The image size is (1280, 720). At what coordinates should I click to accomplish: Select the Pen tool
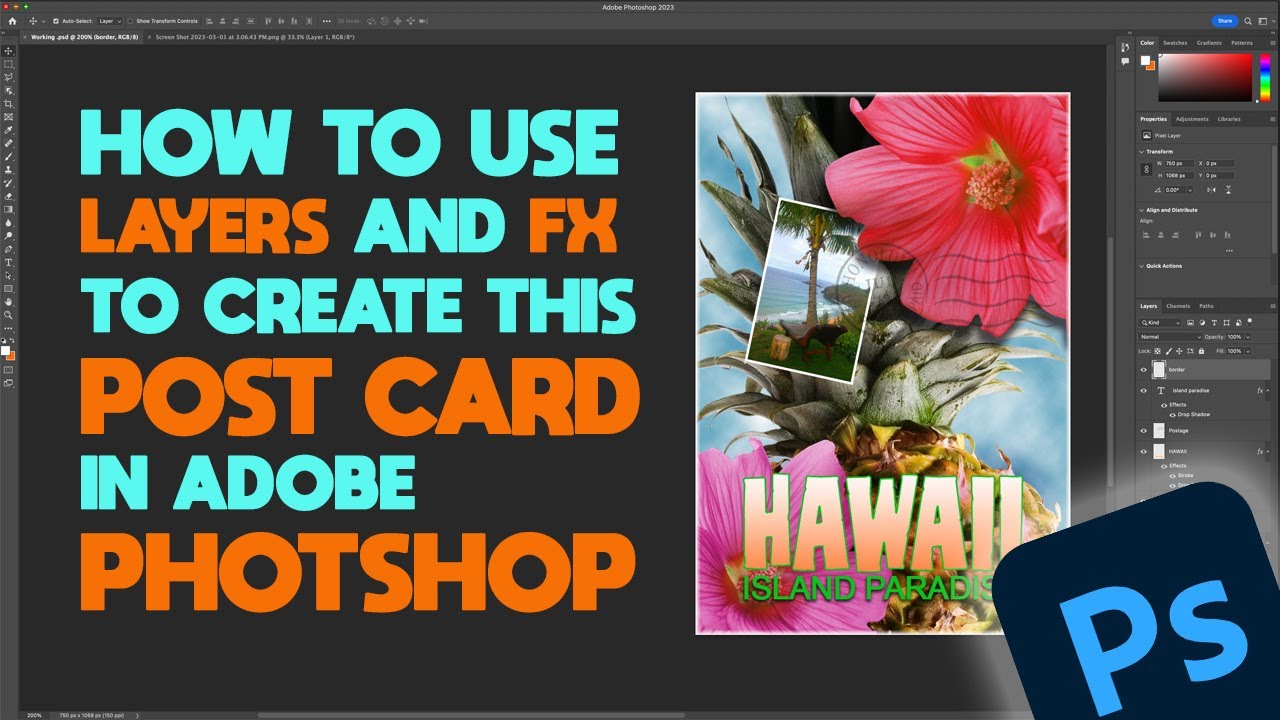(x=10, y=248)
